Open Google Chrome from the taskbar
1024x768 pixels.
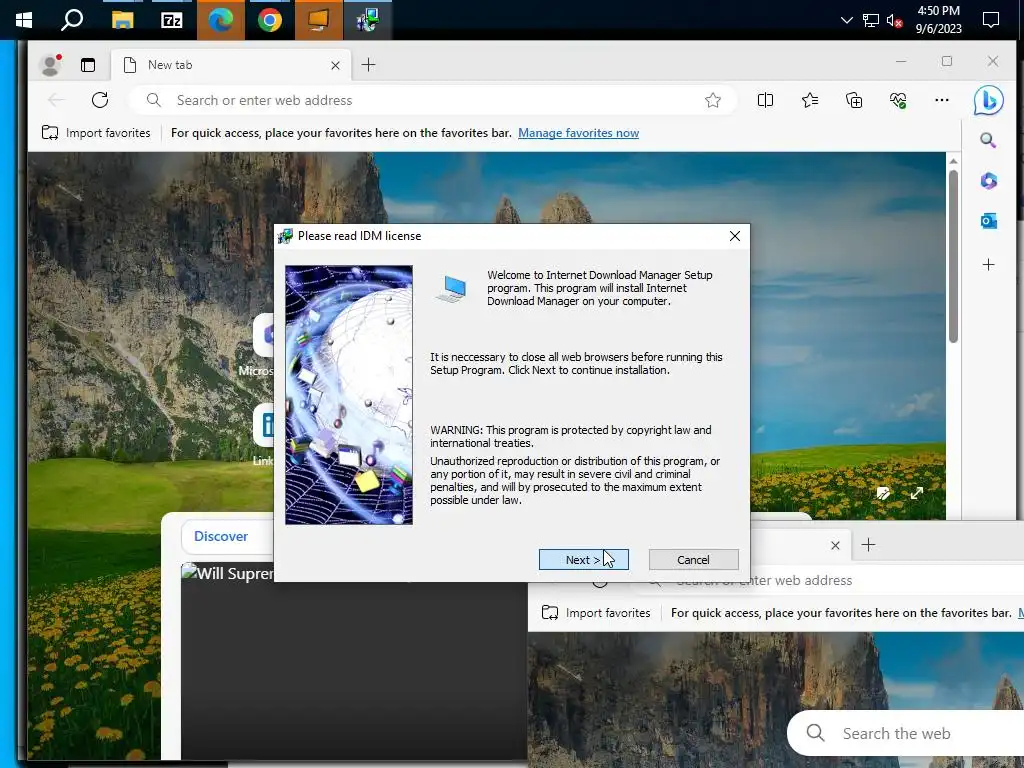(270, 20)
